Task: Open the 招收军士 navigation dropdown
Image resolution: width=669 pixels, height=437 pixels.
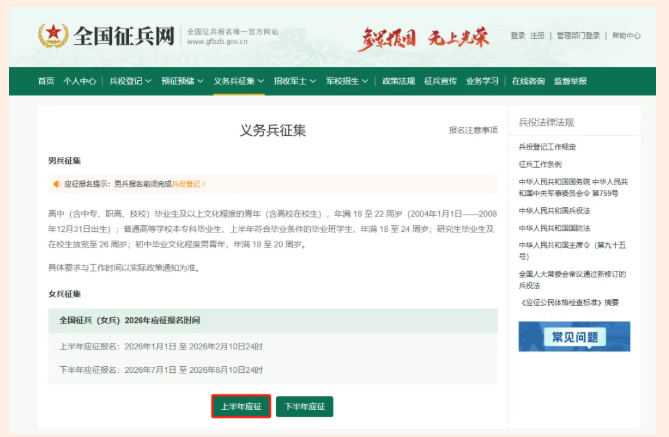Action: [x=295, y=81]
